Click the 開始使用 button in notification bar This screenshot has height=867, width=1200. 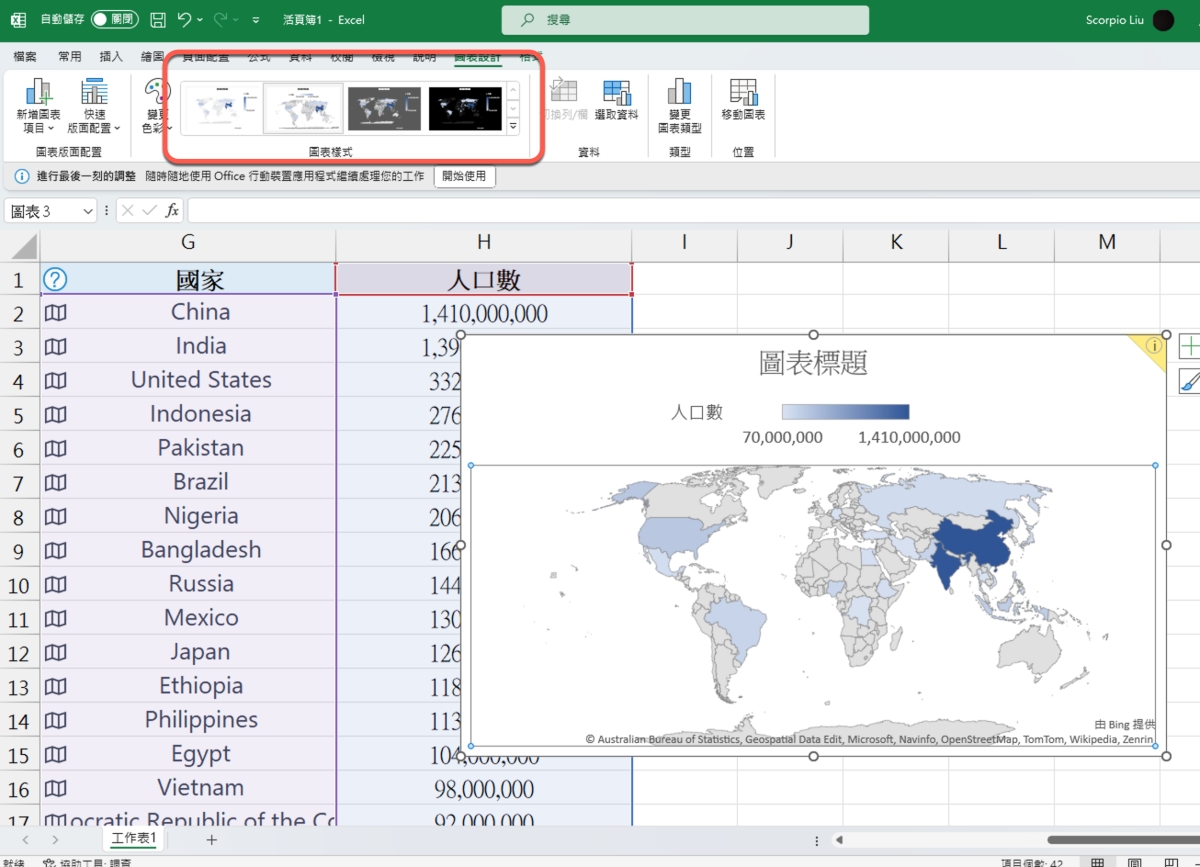coord(464,176)
